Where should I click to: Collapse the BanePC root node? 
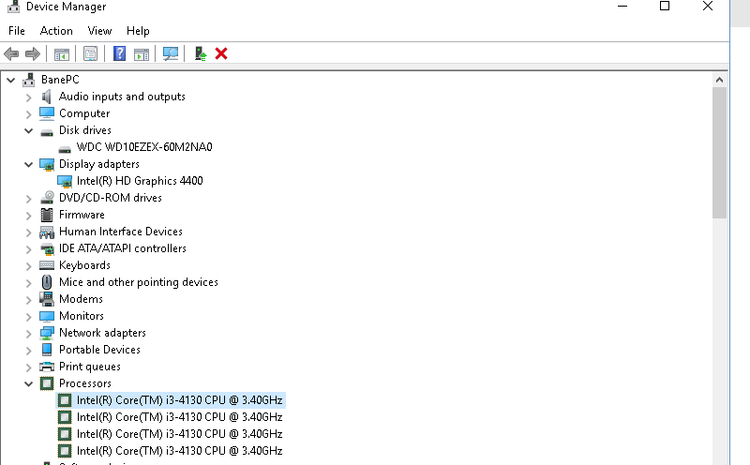[x=11, y=80]
